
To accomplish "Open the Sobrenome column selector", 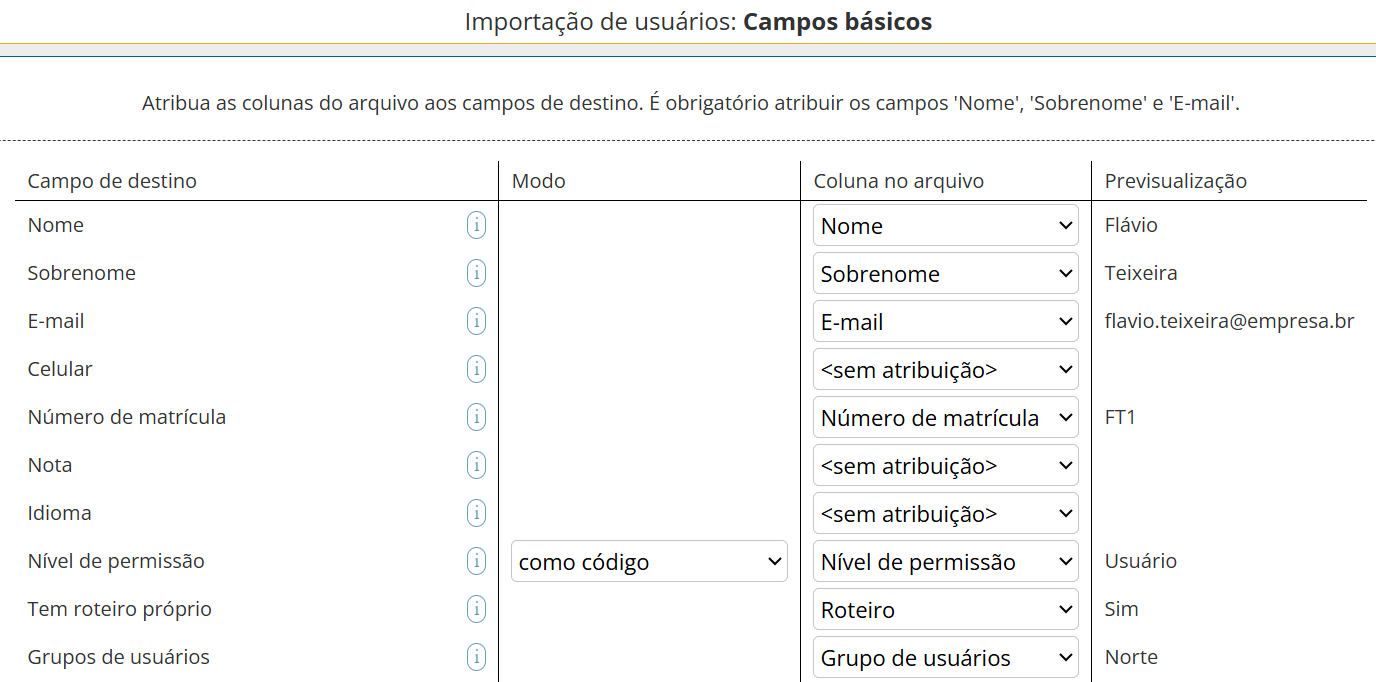I will pos(944,273).
